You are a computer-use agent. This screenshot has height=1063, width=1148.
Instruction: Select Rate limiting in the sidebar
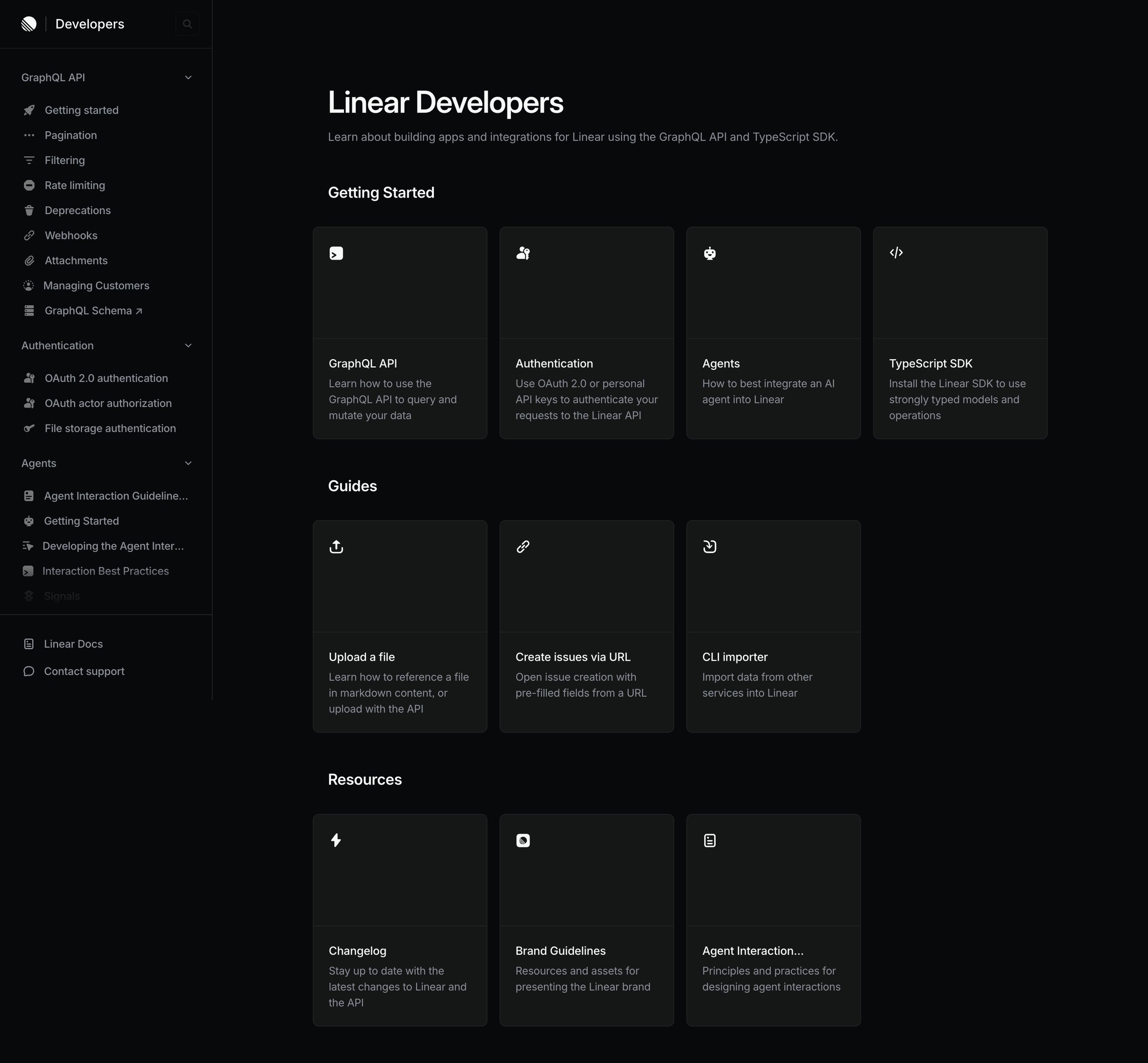(x=75, y=185)
